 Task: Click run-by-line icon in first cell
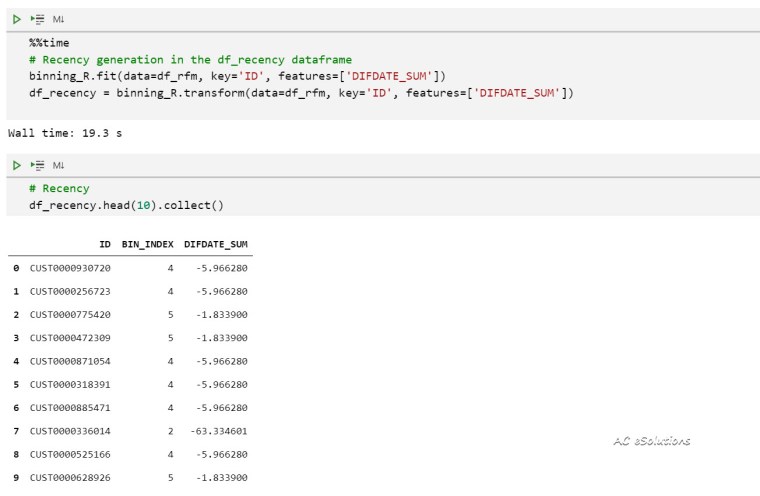36,19
